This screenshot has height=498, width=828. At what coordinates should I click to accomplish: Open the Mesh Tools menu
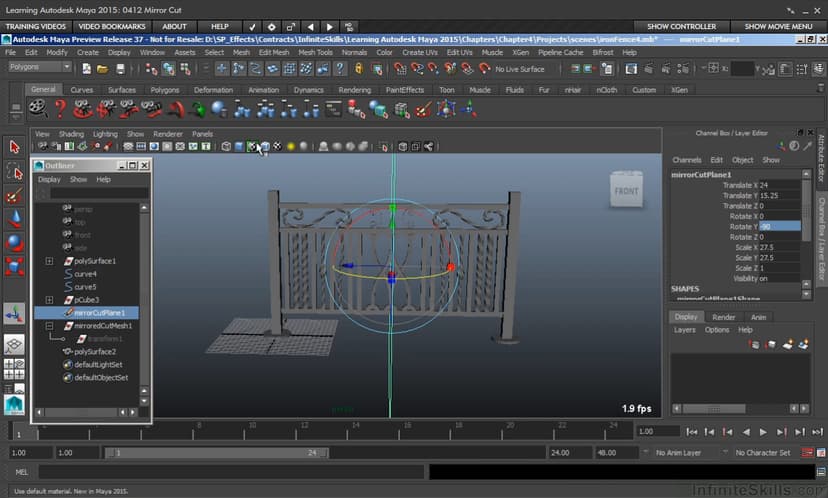[x=315, y=52]
